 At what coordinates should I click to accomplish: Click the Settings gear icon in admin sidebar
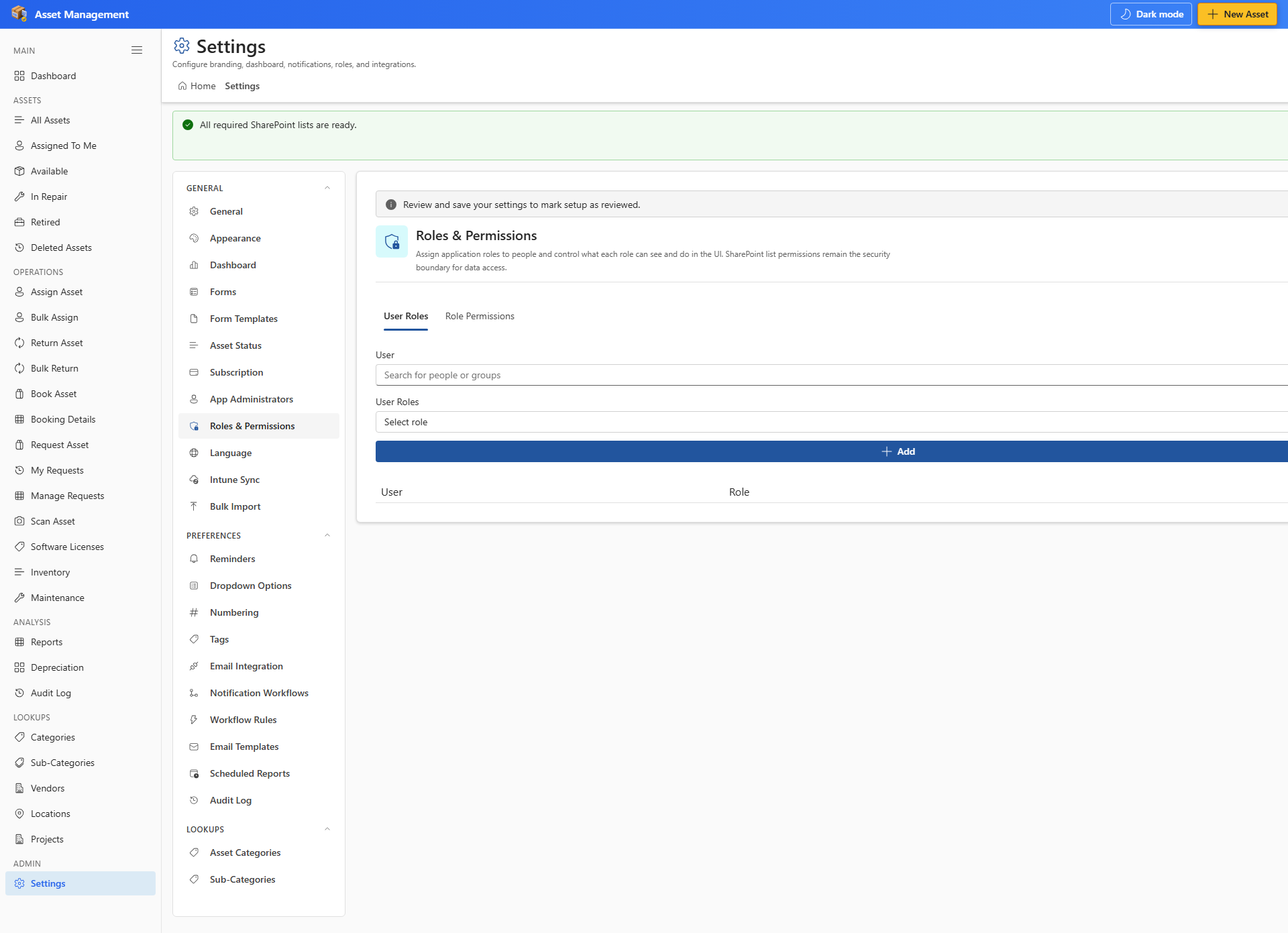(x=19, y=883)
